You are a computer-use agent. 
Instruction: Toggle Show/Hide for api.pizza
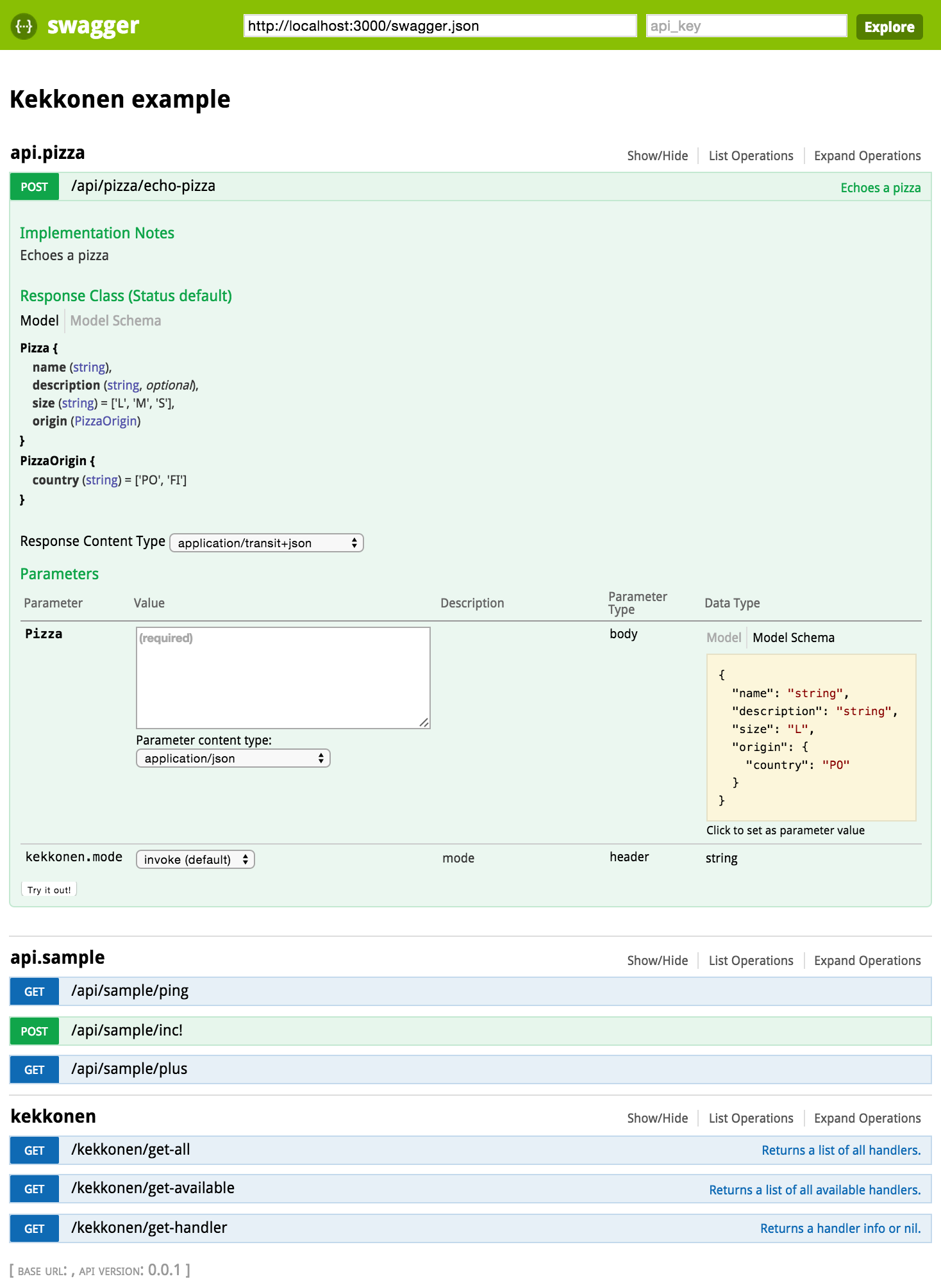click(657, 156)
